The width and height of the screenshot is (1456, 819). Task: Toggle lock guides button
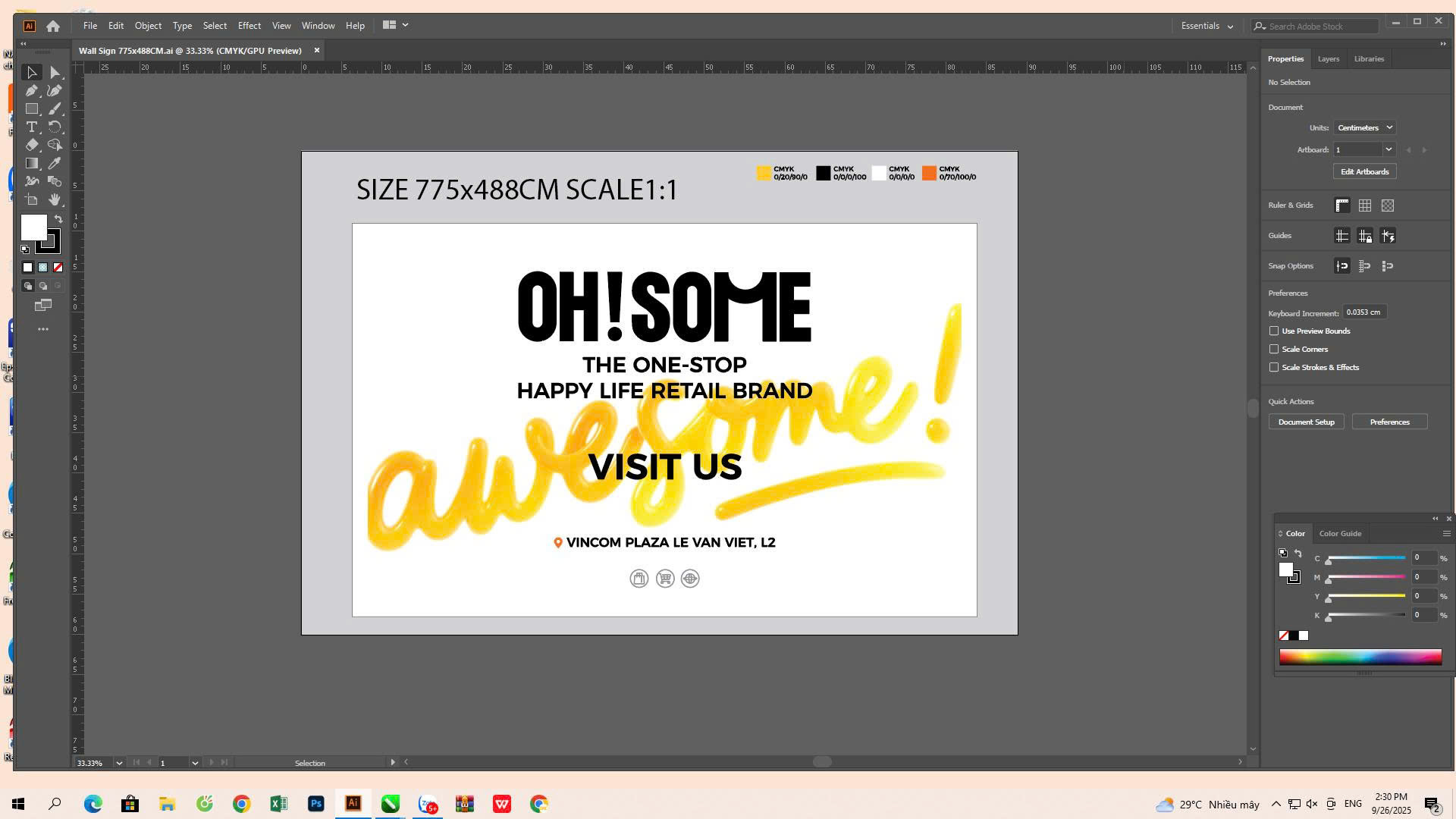tap(1365, 237)
